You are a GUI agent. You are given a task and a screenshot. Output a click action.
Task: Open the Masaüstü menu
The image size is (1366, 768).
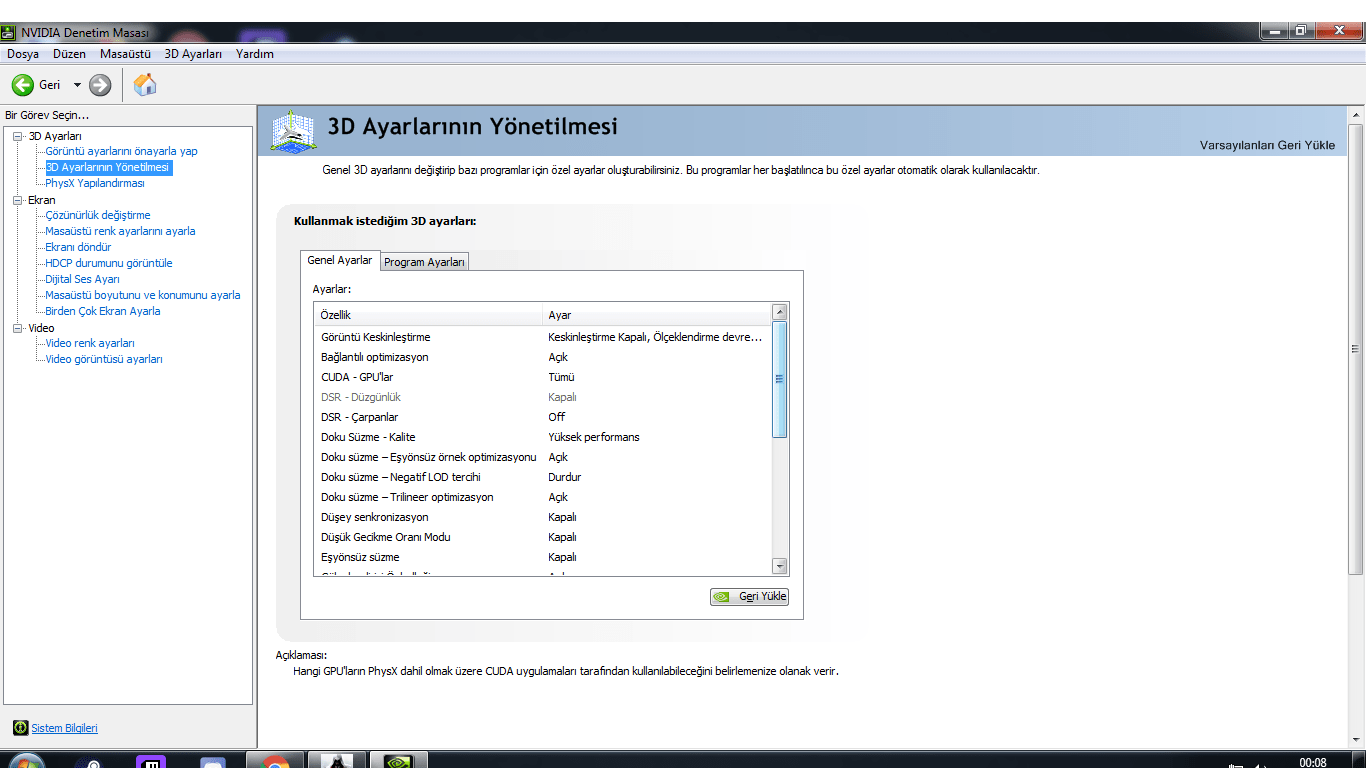pos(125,54)
